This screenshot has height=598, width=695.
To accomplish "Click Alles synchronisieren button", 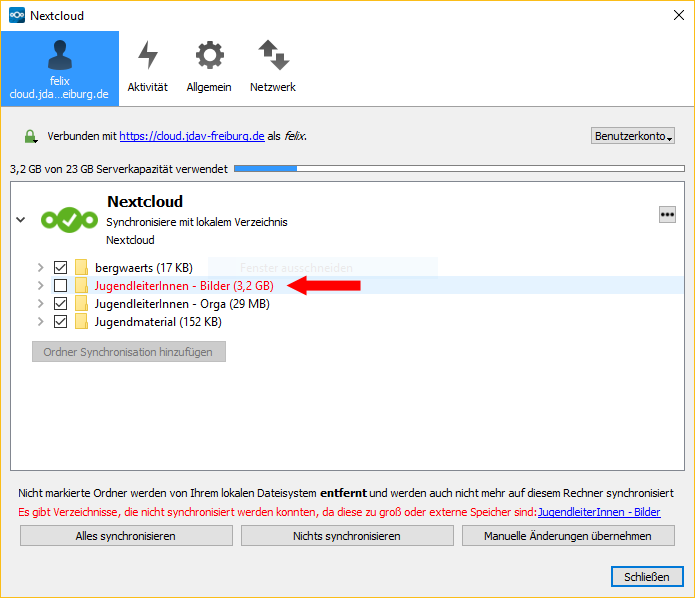I will [126, 535].
